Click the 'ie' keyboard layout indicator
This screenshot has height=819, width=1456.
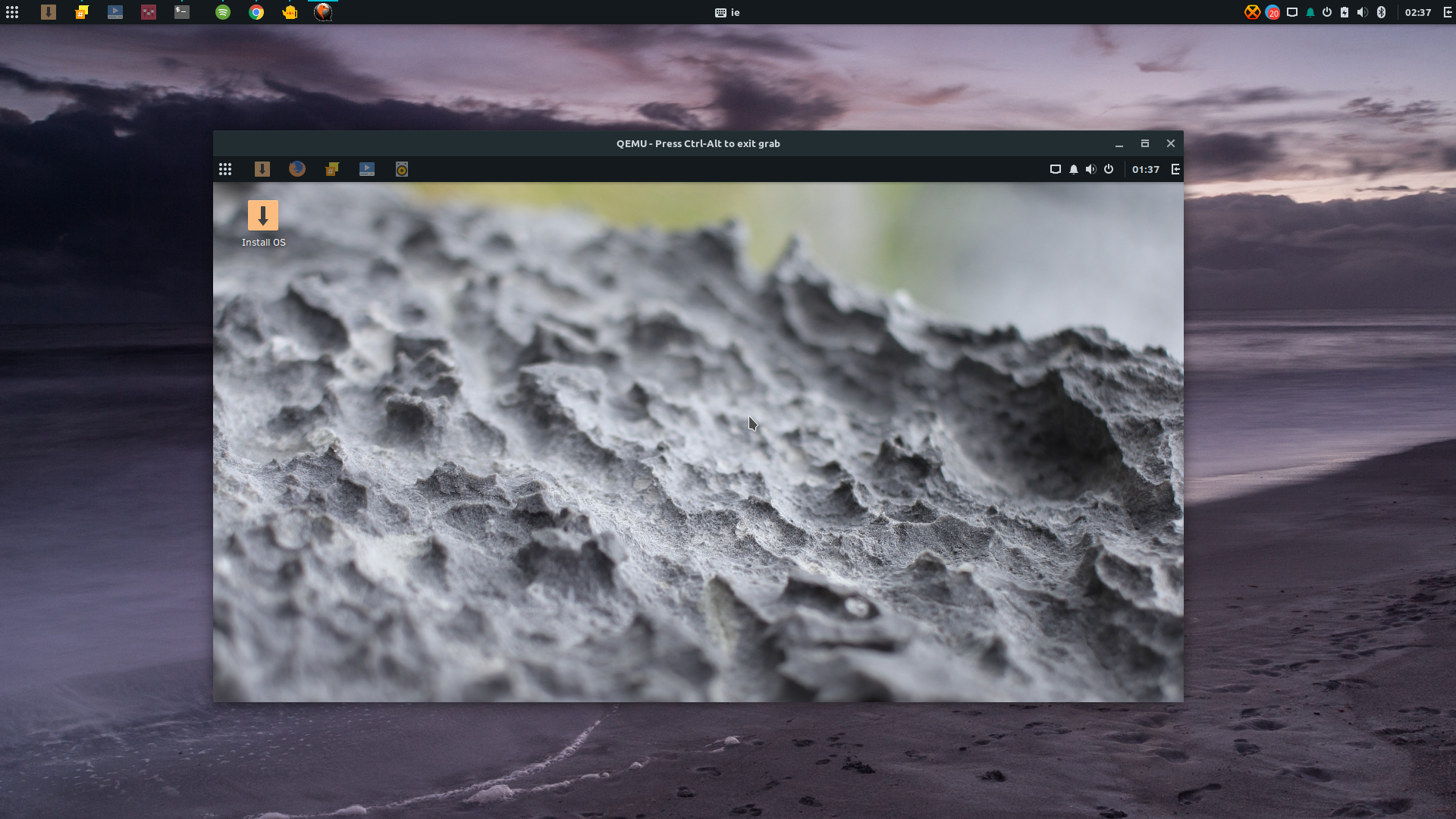(x=727, y=12)
